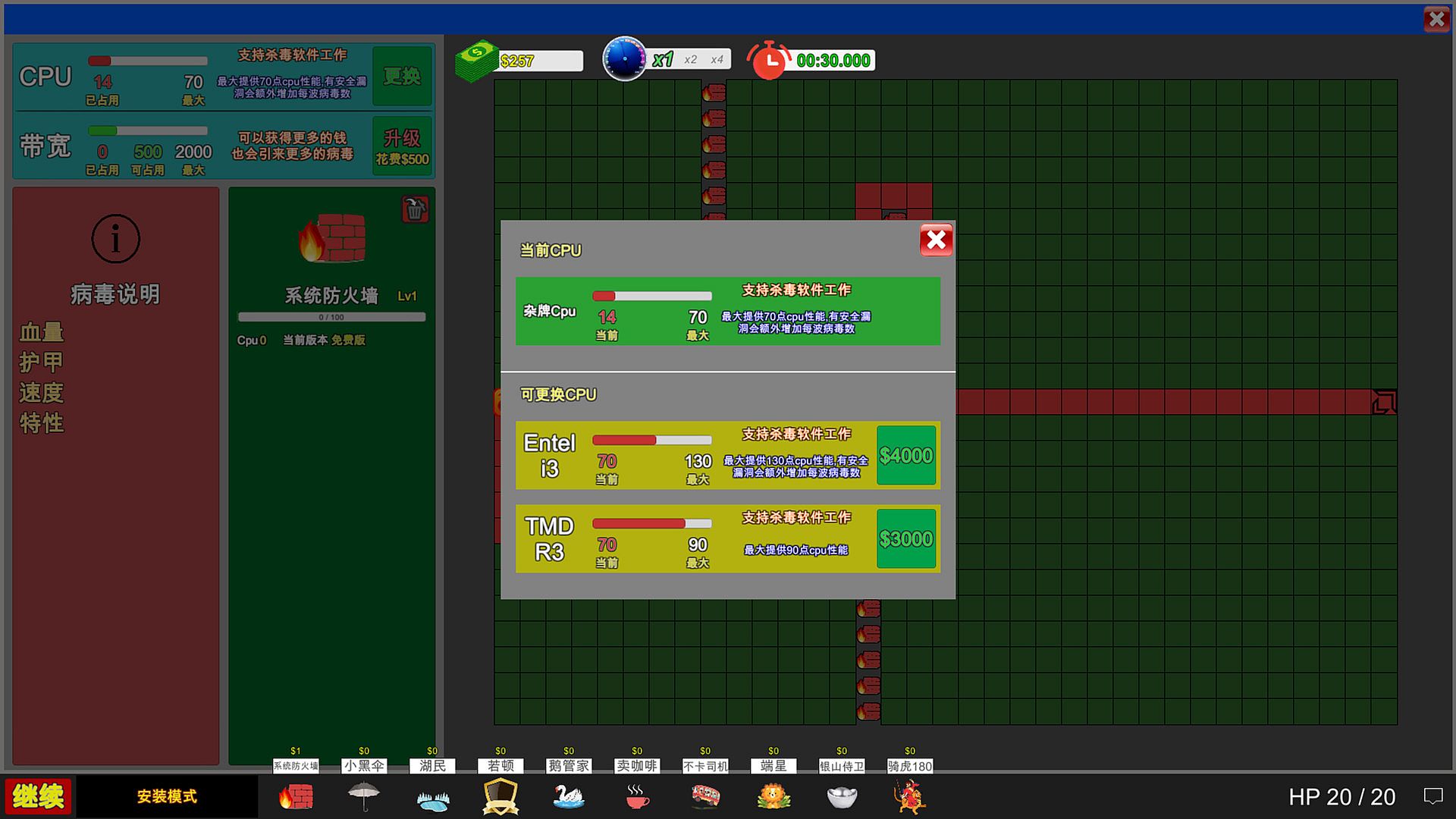1456x819 pixels.
Task: Buy TMD R3 CPU for $3000
Action: click(905, 538)
